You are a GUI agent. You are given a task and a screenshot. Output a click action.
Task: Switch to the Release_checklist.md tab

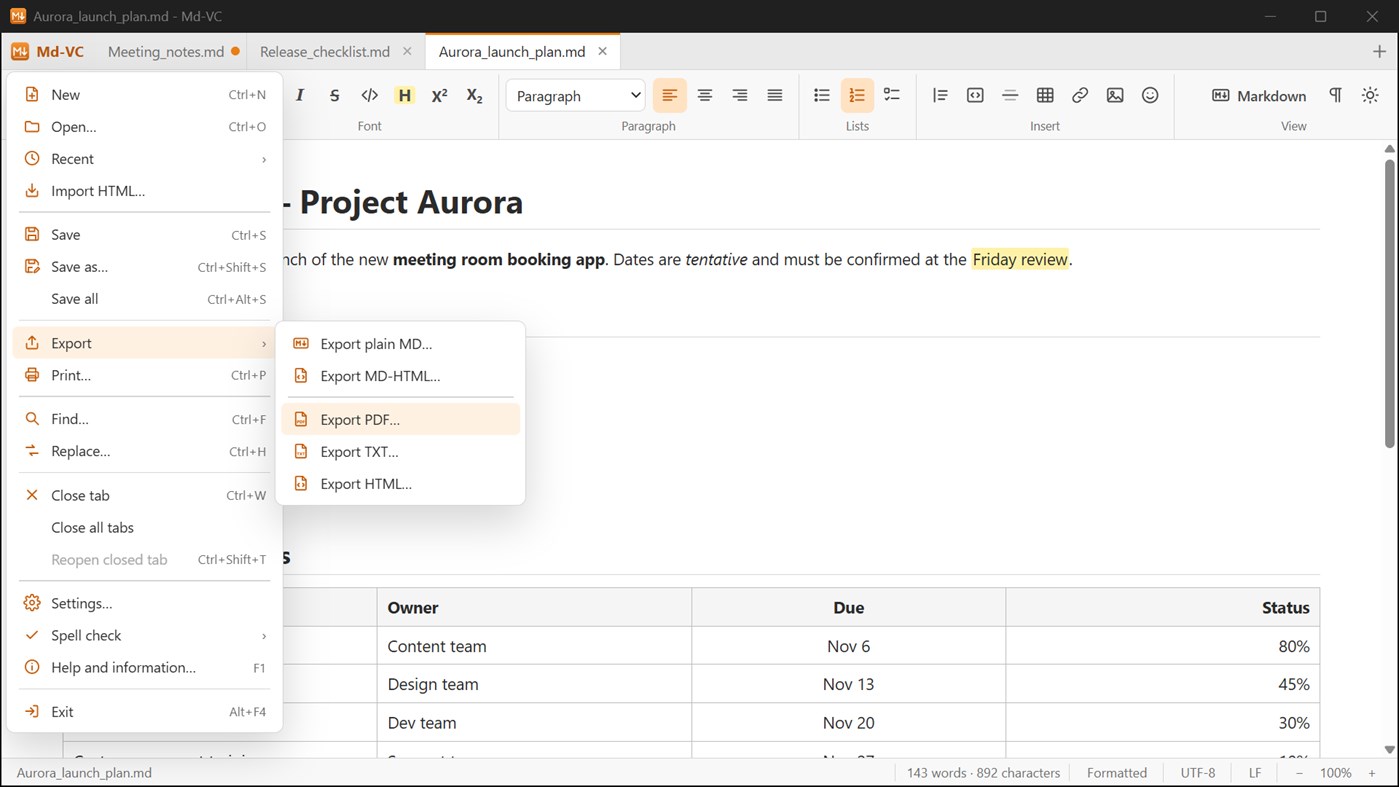coord(325,51)
